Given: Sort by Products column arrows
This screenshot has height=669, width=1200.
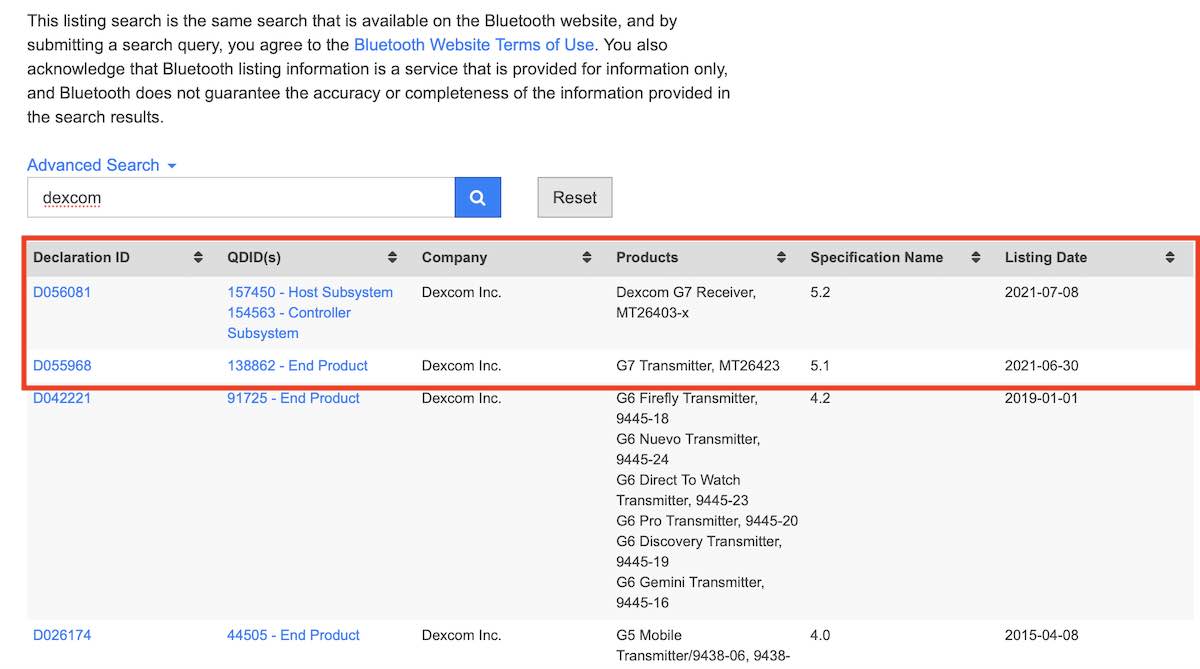Looking at the screenshot, I should [781, 258].
